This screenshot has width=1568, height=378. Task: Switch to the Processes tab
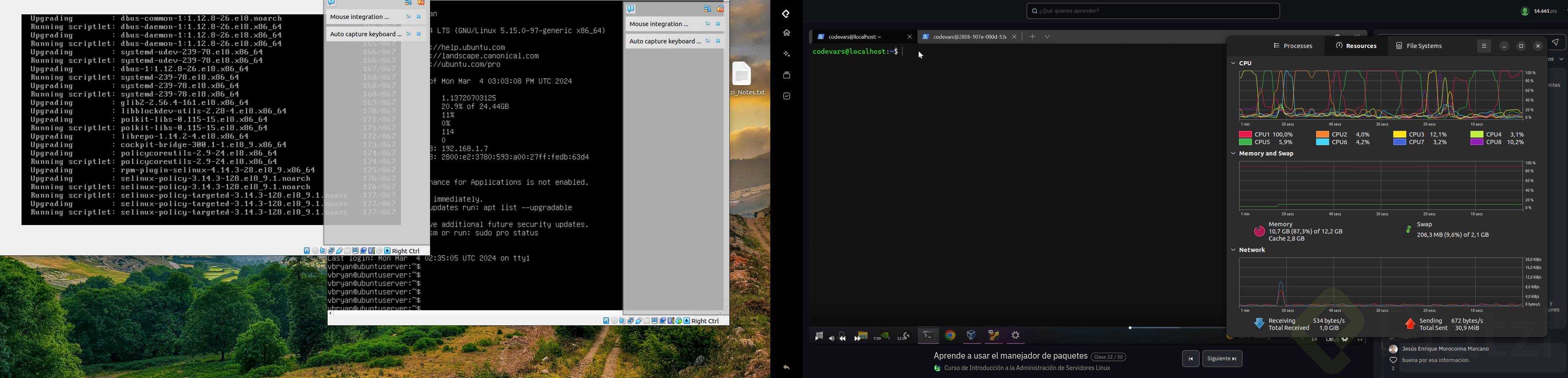pos(1293,46)
